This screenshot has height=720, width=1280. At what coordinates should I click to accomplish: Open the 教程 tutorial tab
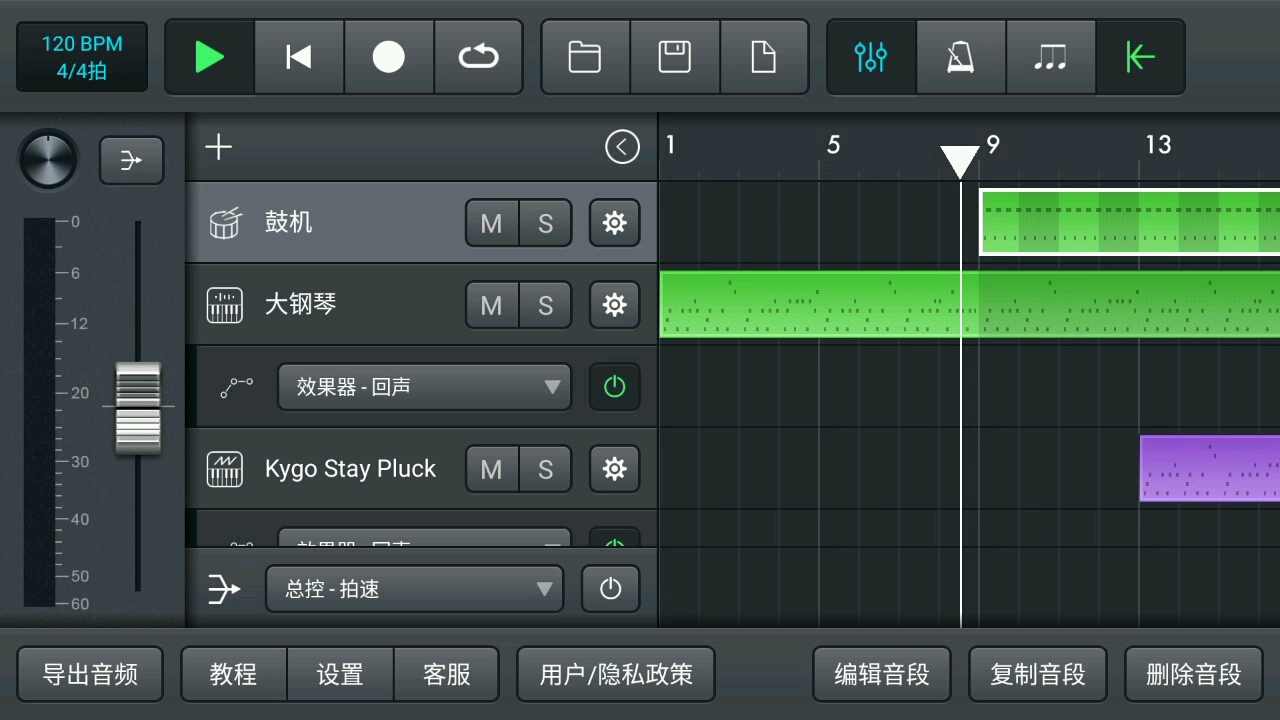click(233, 675)
